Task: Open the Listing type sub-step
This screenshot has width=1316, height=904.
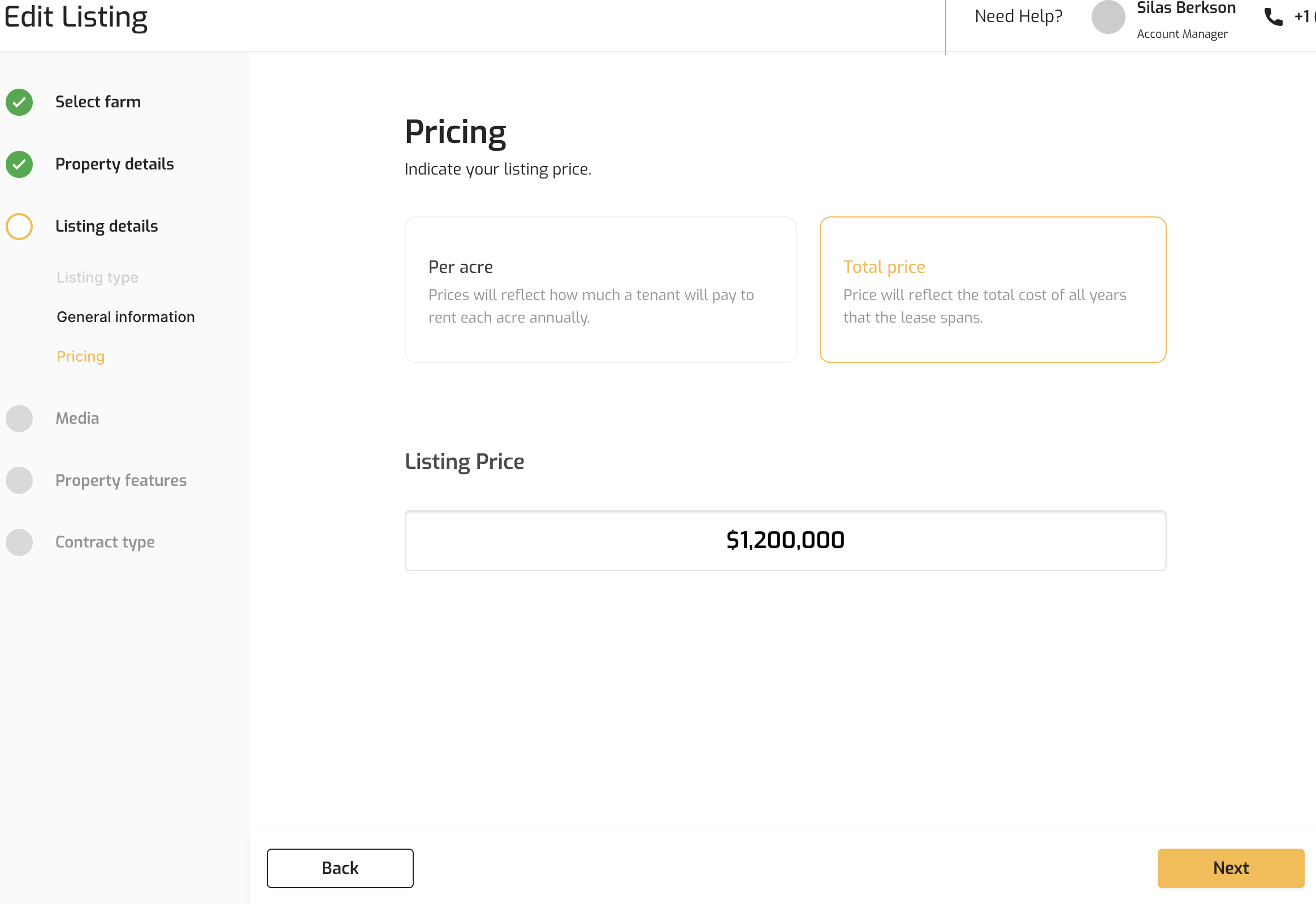Action: click(97, 277)
